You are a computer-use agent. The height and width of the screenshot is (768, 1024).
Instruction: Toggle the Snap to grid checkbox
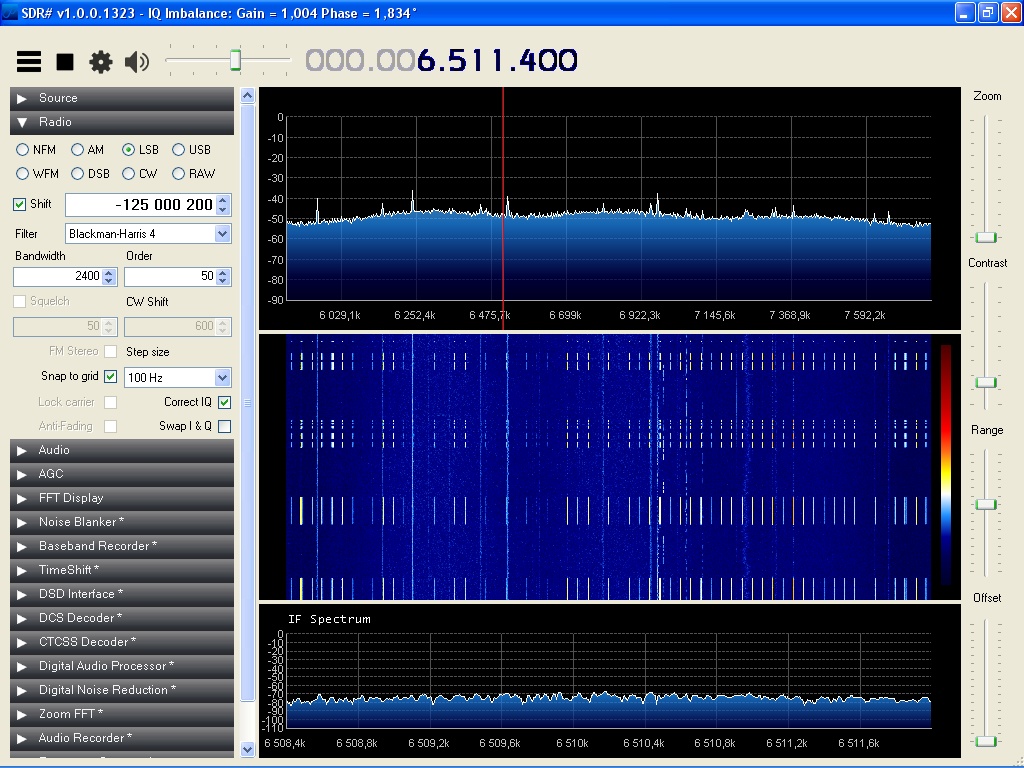point(110,376)
